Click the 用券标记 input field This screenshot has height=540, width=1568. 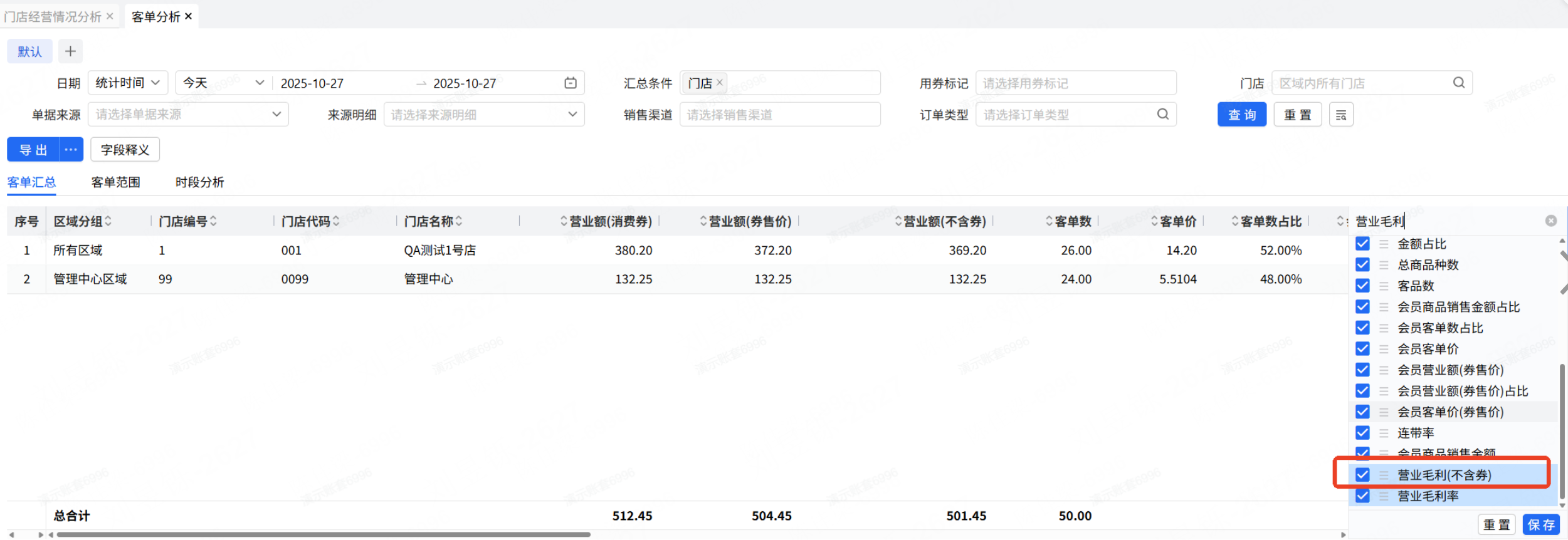(1075, 83)
